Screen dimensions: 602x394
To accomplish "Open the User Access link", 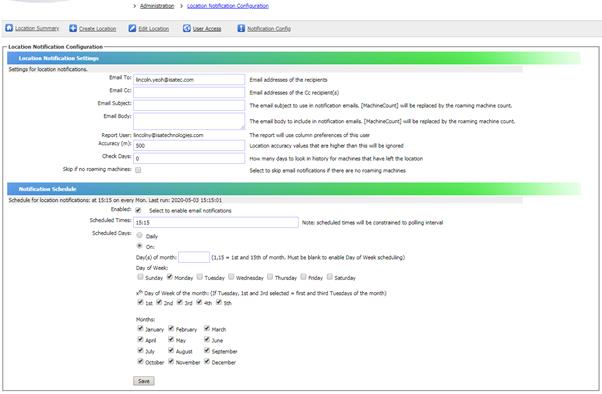I will pos(207,28).
